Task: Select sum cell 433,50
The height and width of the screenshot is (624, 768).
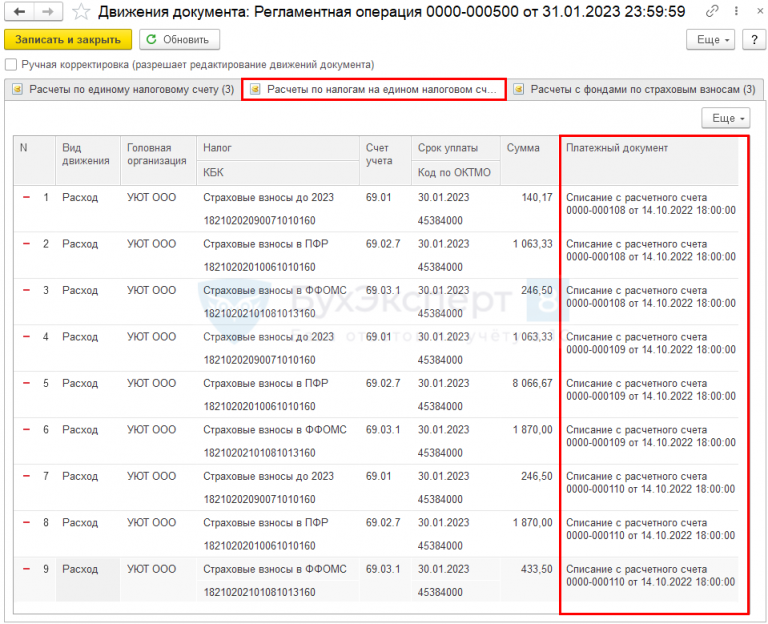Action: (x=537, y=569)
